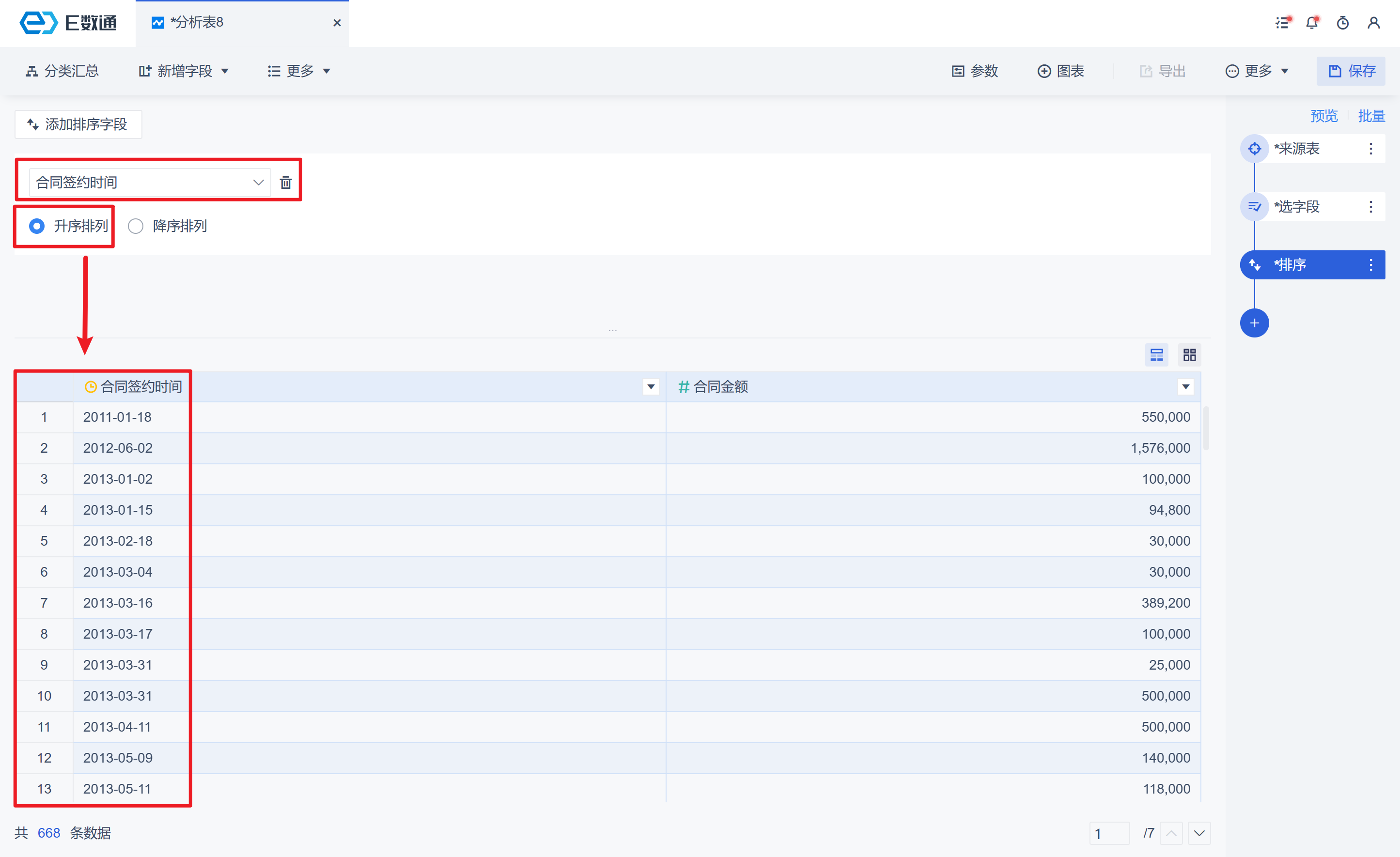1400x857 pixels.
Task: Open the three-dot menu for the *排序 step
Action: point(1370,265)
